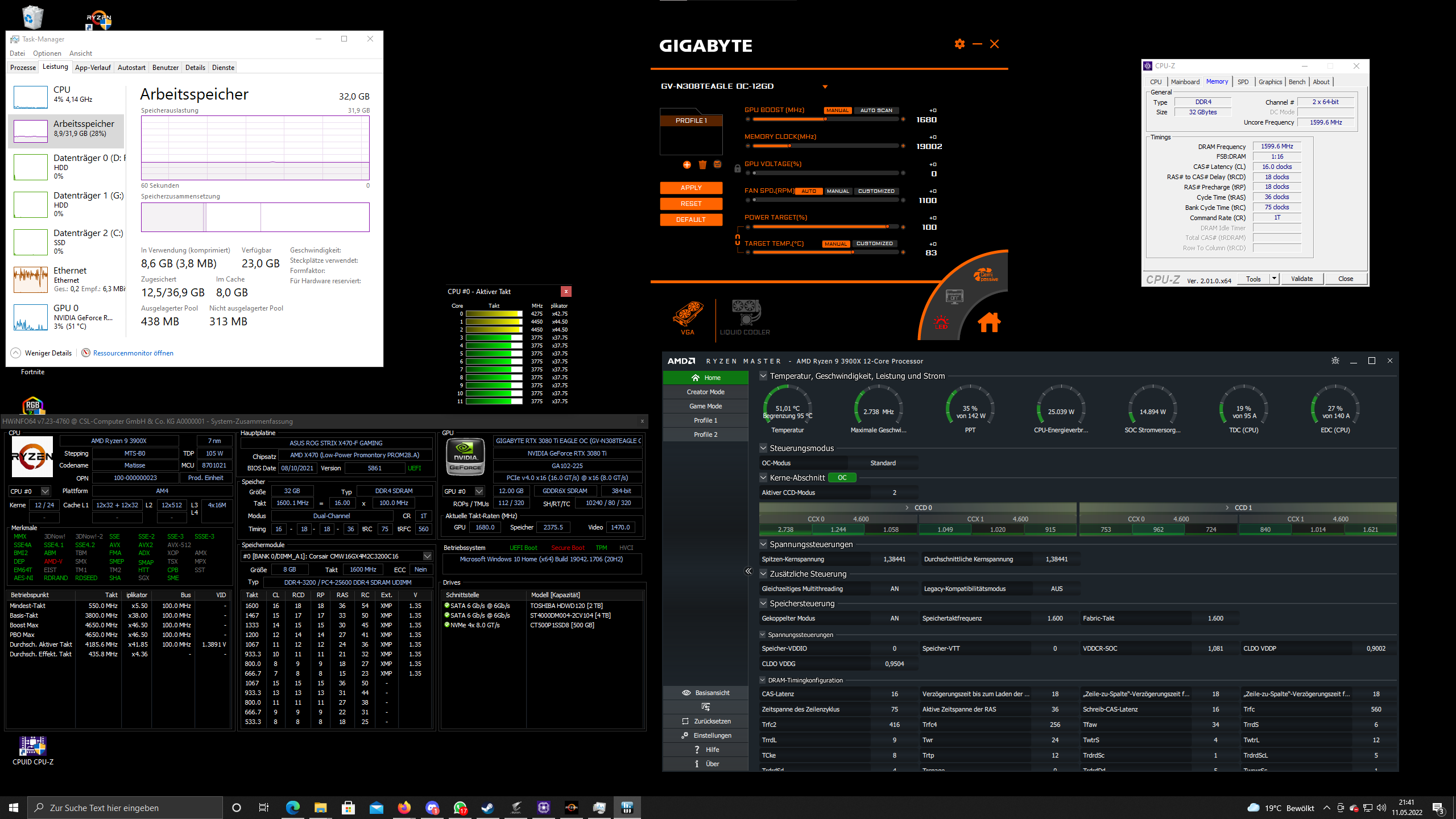The width and height of the screenshot is (1456, 819).
Task: Open the Ressourcenmonitor öffnen link
Action: coord(133,353)
